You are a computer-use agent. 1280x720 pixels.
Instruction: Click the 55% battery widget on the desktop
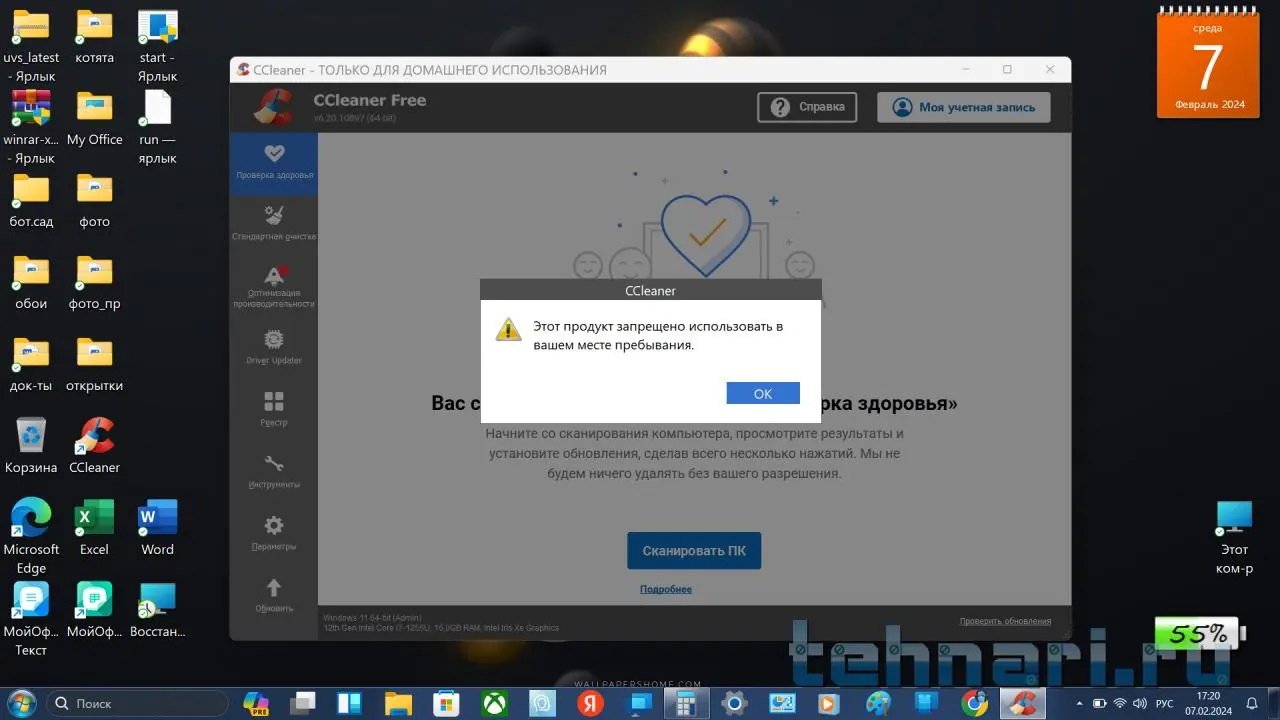(x=1200, y=633)
